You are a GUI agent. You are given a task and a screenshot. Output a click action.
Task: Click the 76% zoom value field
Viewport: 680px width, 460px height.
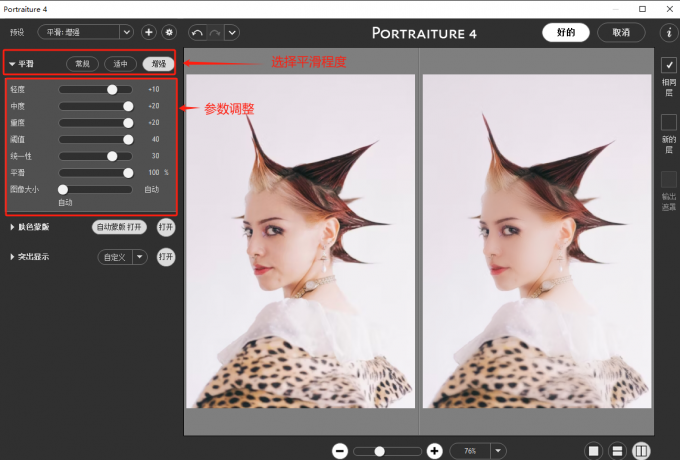click(x=470, y=451)
